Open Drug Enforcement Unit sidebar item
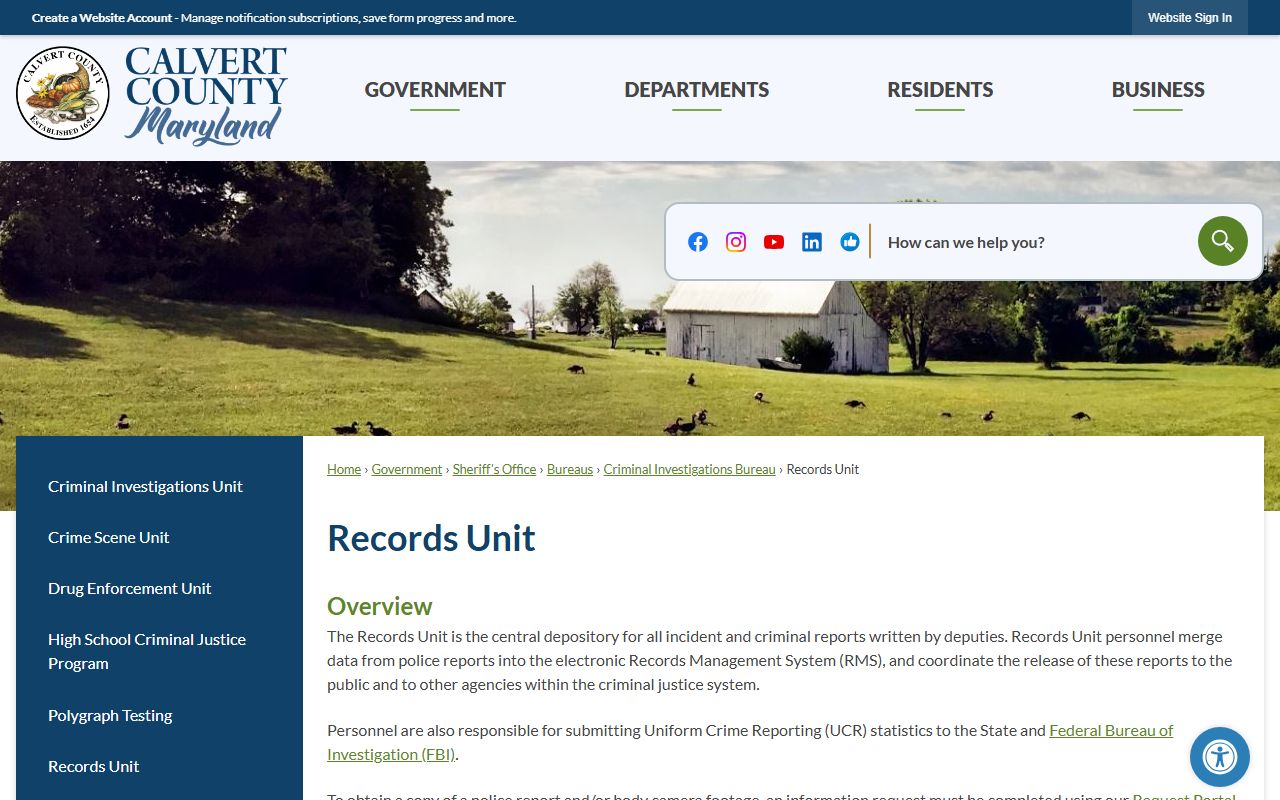Image resolution: width=1280 pixels, height=800 pixels. [130, 588]
